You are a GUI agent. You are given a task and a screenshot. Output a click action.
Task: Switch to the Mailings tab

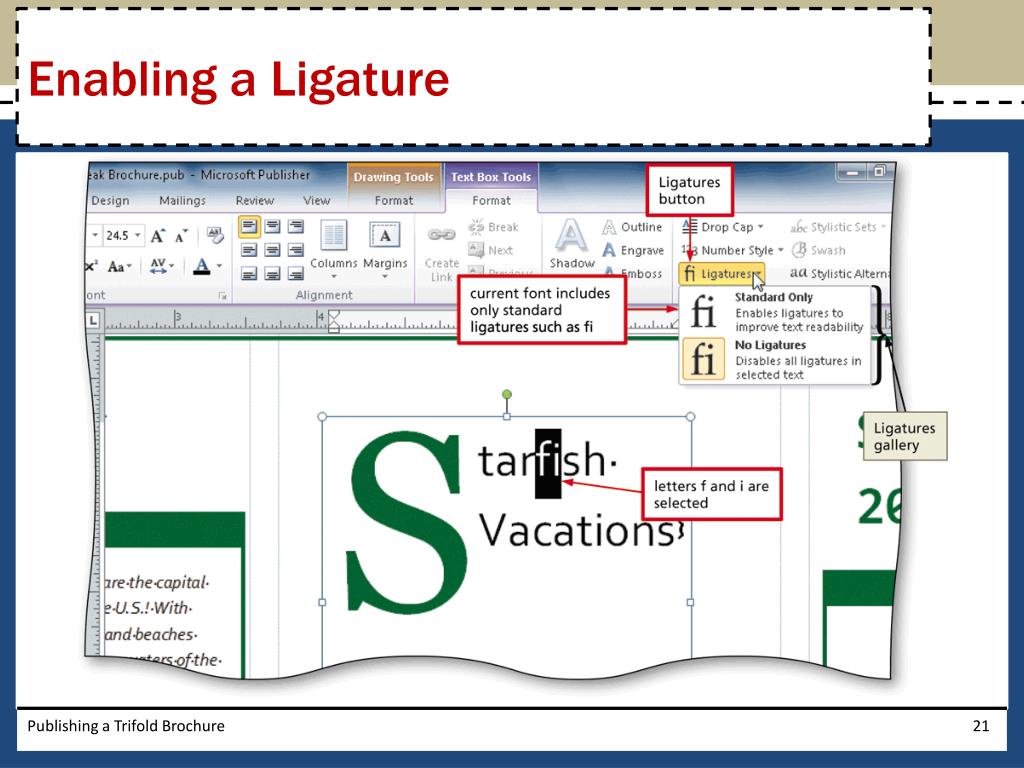coord(182,200)
